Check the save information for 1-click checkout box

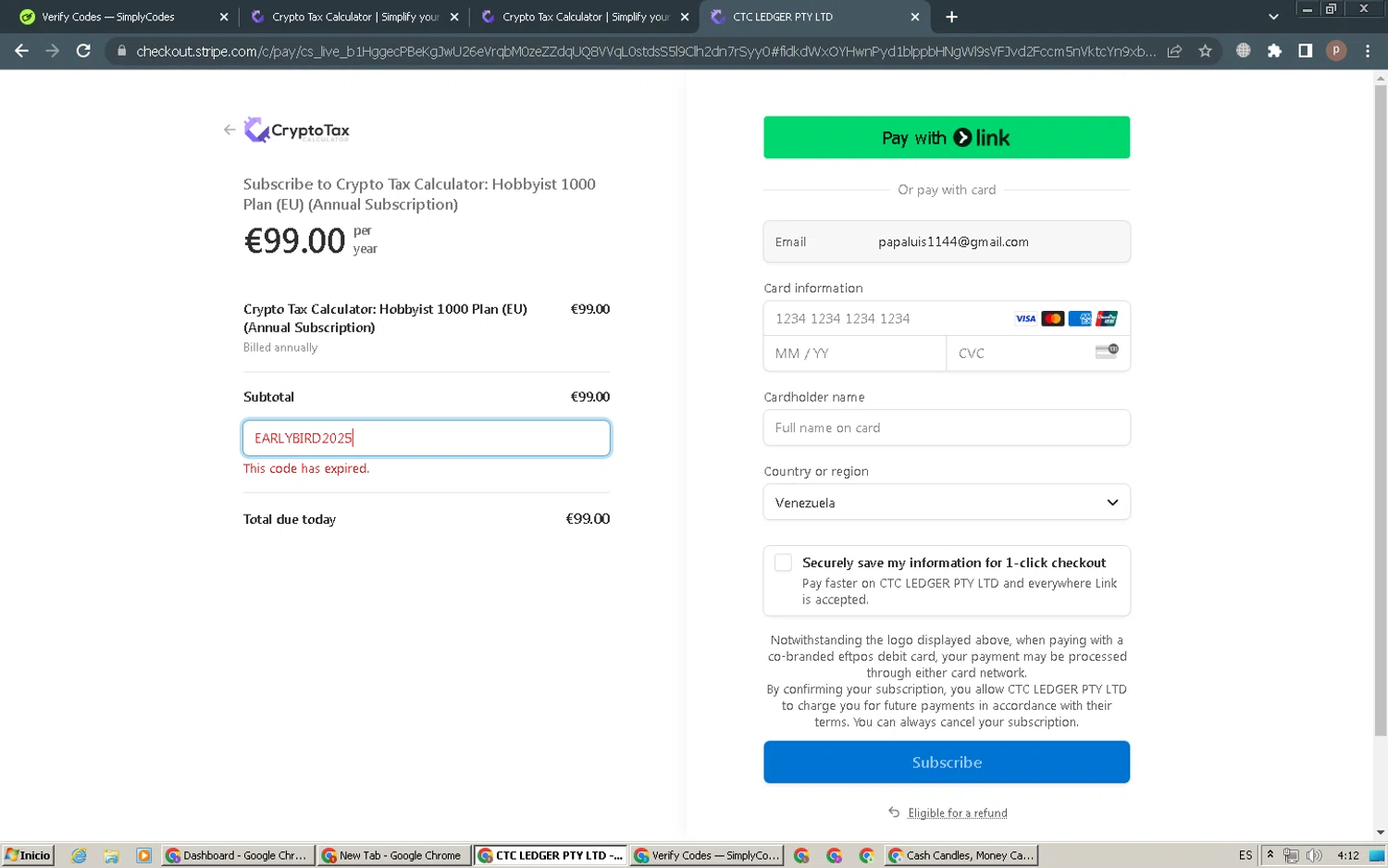click(783, 563)
